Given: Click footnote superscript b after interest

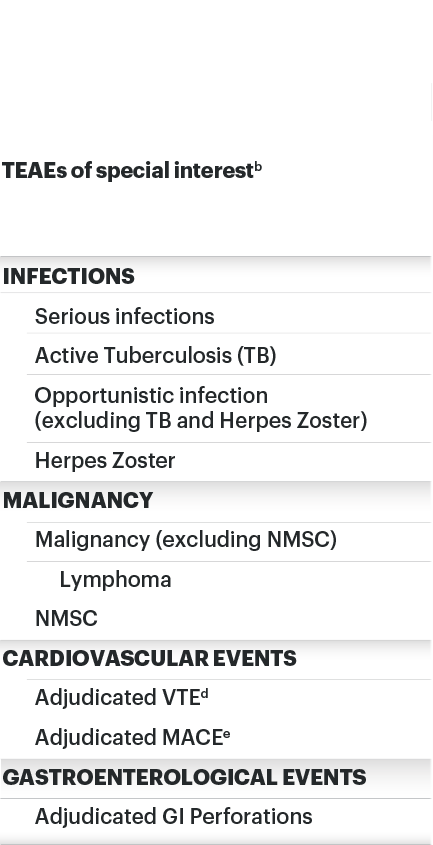Looking at the screenshot, I should pyautogui.click(x=258, y=167).
